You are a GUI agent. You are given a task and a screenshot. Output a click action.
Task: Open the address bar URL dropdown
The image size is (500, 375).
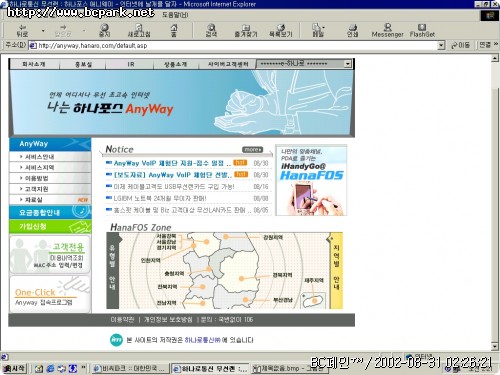point(441,45)
